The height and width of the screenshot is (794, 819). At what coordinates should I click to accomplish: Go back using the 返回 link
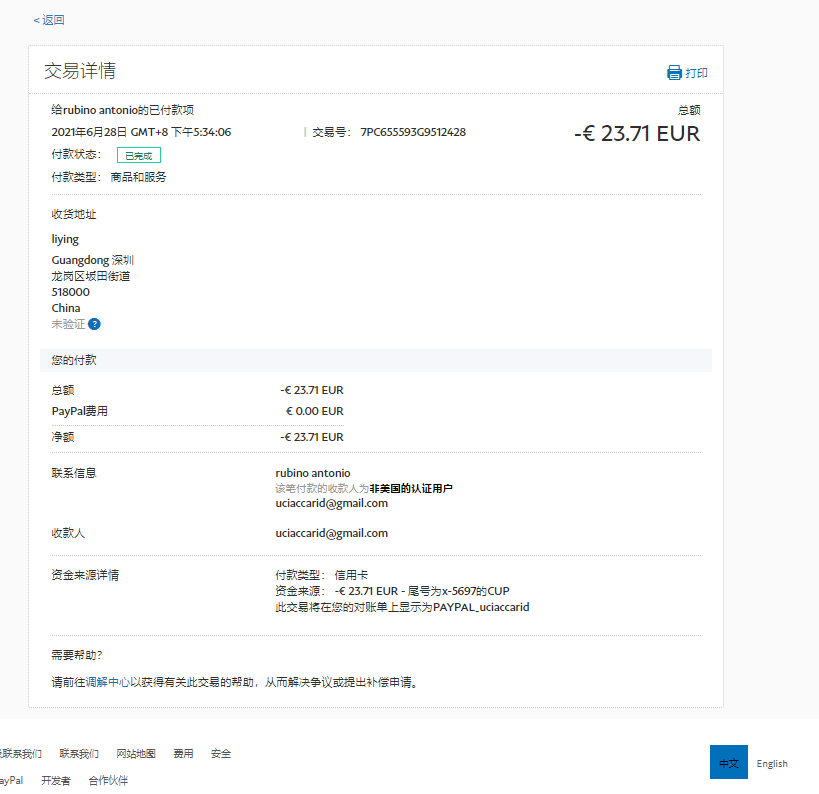(x=49, y=20)
